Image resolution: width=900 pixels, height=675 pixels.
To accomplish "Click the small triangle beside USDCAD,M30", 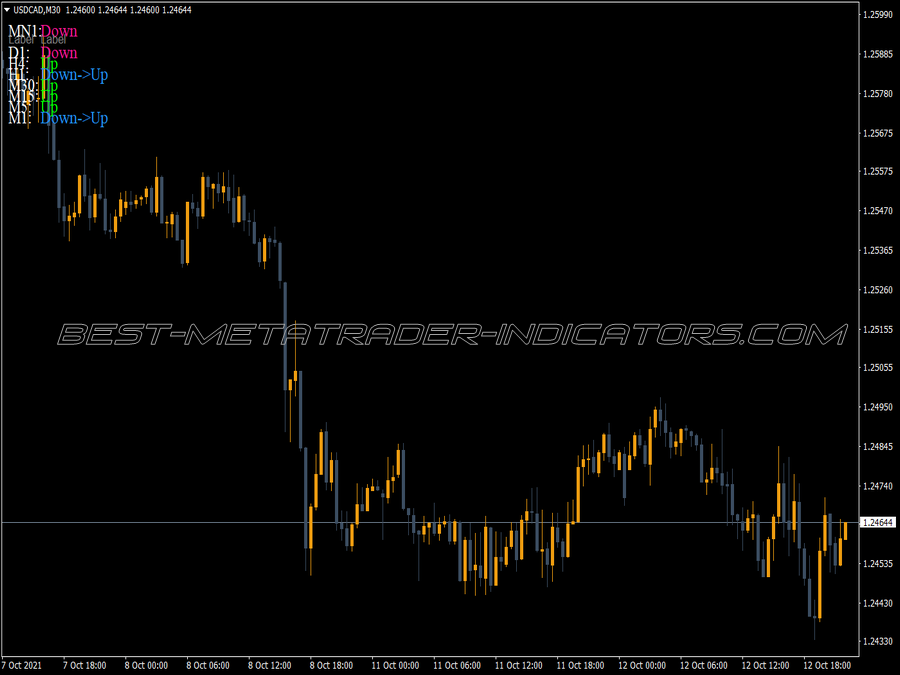I will (7, 10).
